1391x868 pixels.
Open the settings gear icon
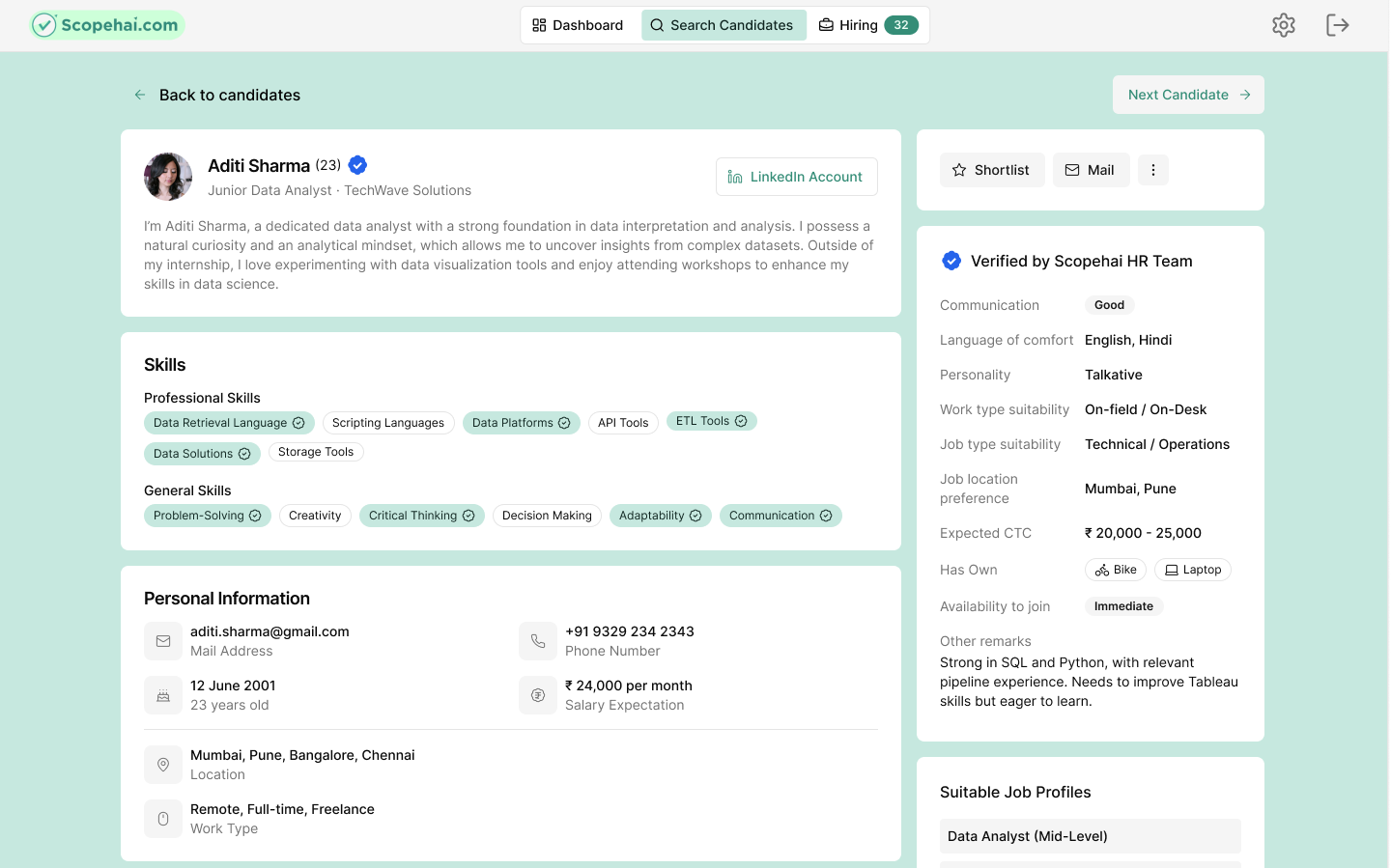point(1283,25)
